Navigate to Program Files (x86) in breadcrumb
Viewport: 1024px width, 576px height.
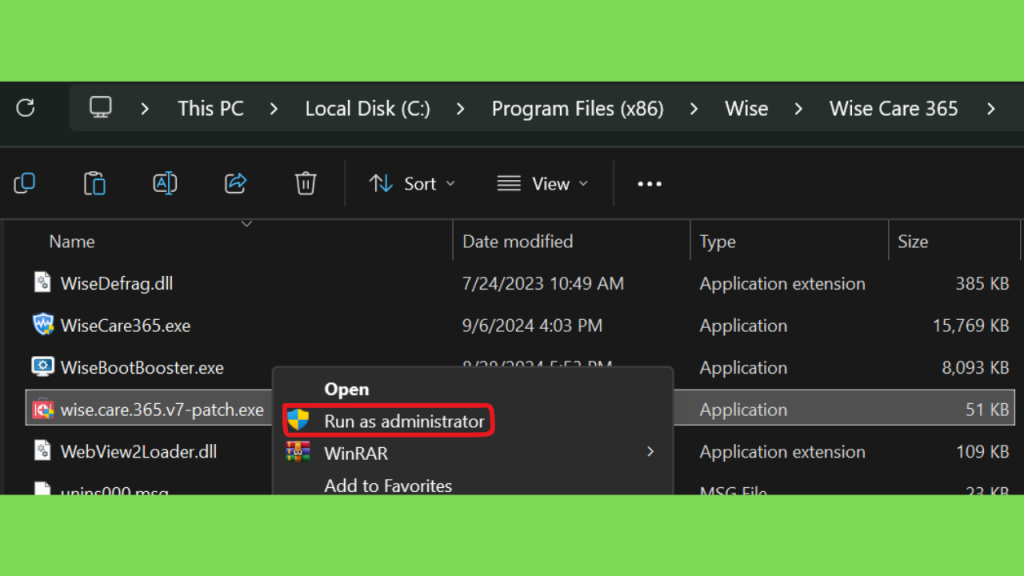click(577, 108)
